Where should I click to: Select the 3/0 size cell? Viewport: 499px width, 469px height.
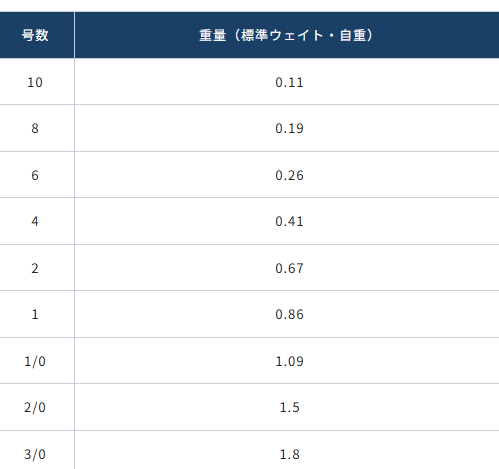point(35,450)
